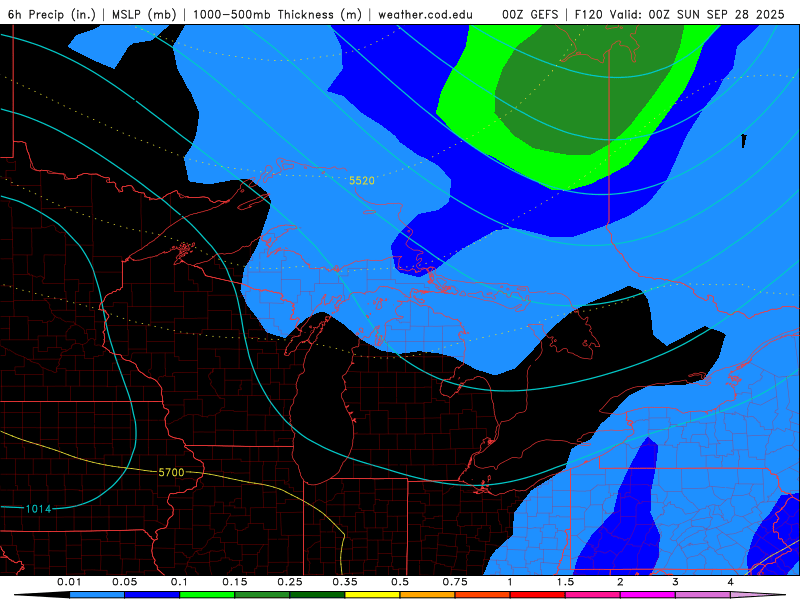Click the red-orange 0.75–1 legend swatch
Viewport: 800px width, 600px height.
(483, 595)
